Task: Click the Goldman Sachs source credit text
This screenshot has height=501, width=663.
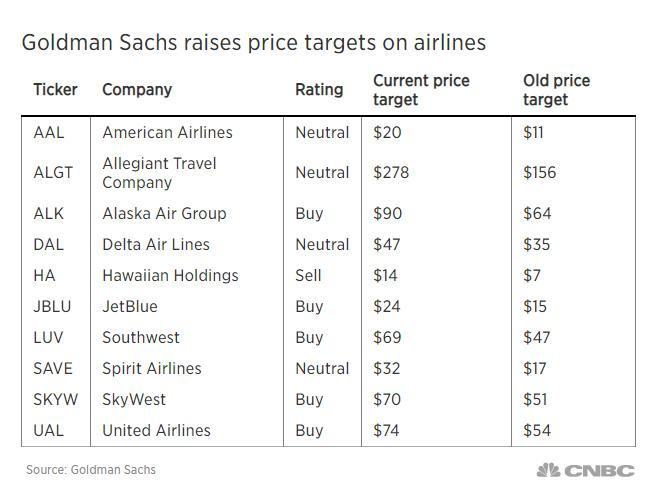Action: pyautogui.click(x=90, y=469)
